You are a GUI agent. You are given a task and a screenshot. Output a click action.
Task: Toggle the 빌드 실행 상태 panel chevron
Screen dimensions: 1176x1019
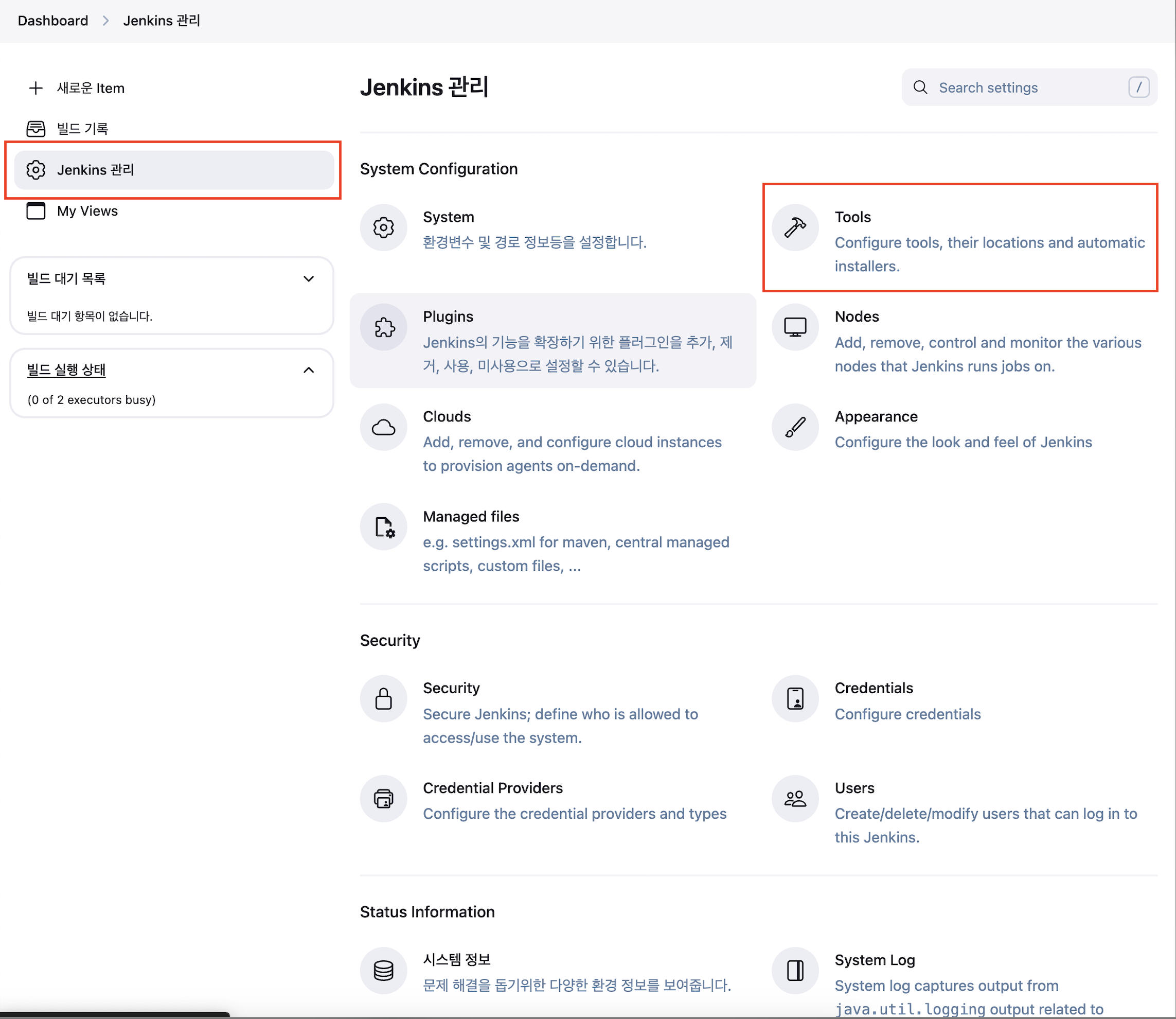click(x=309, y=370)
